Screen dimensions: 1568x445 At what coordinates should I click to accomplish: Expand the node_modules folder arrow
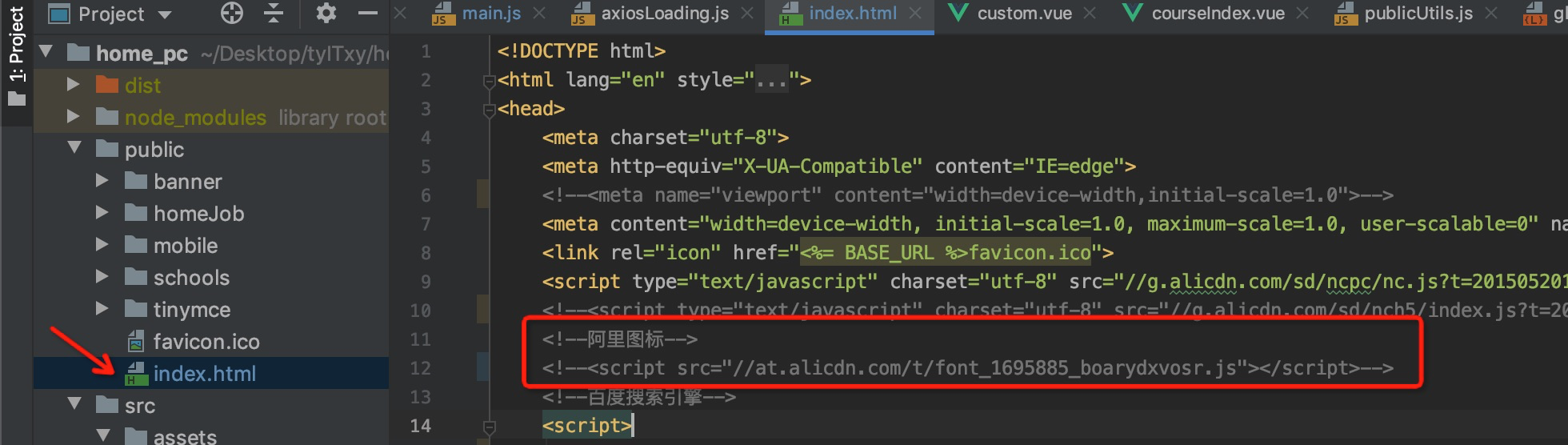click(x=74, y=117)
